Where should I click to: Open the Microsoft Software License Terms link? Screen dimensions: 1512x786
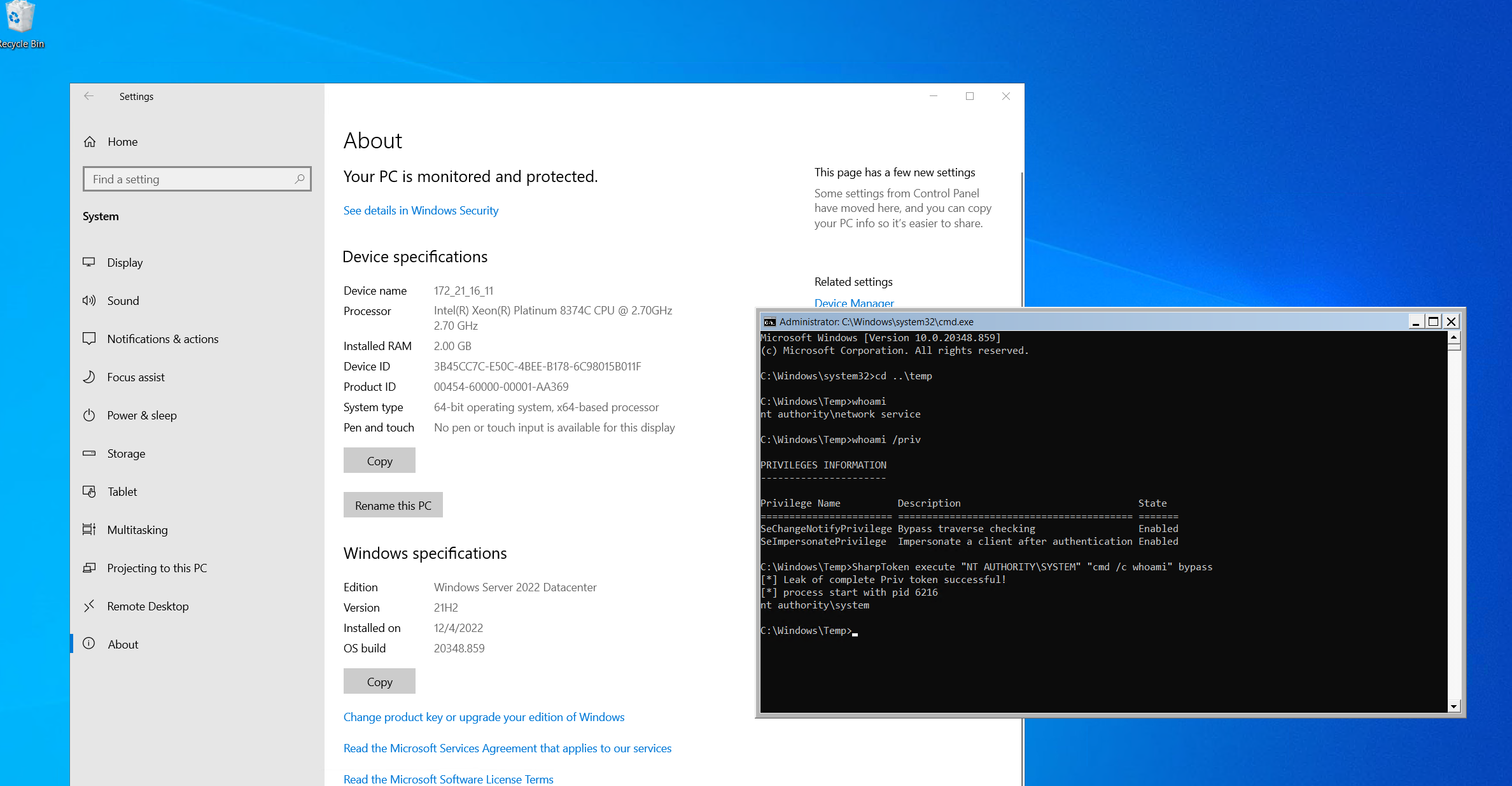[448, 780]
